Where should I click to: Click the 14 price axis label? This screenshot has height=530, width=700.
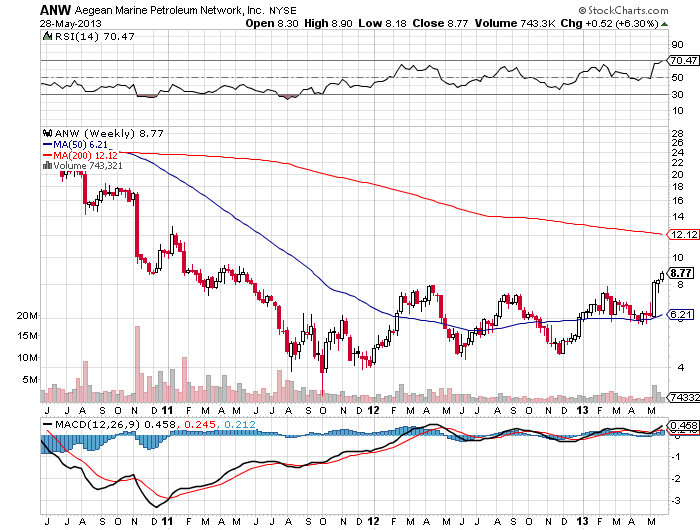coord(678,217)
